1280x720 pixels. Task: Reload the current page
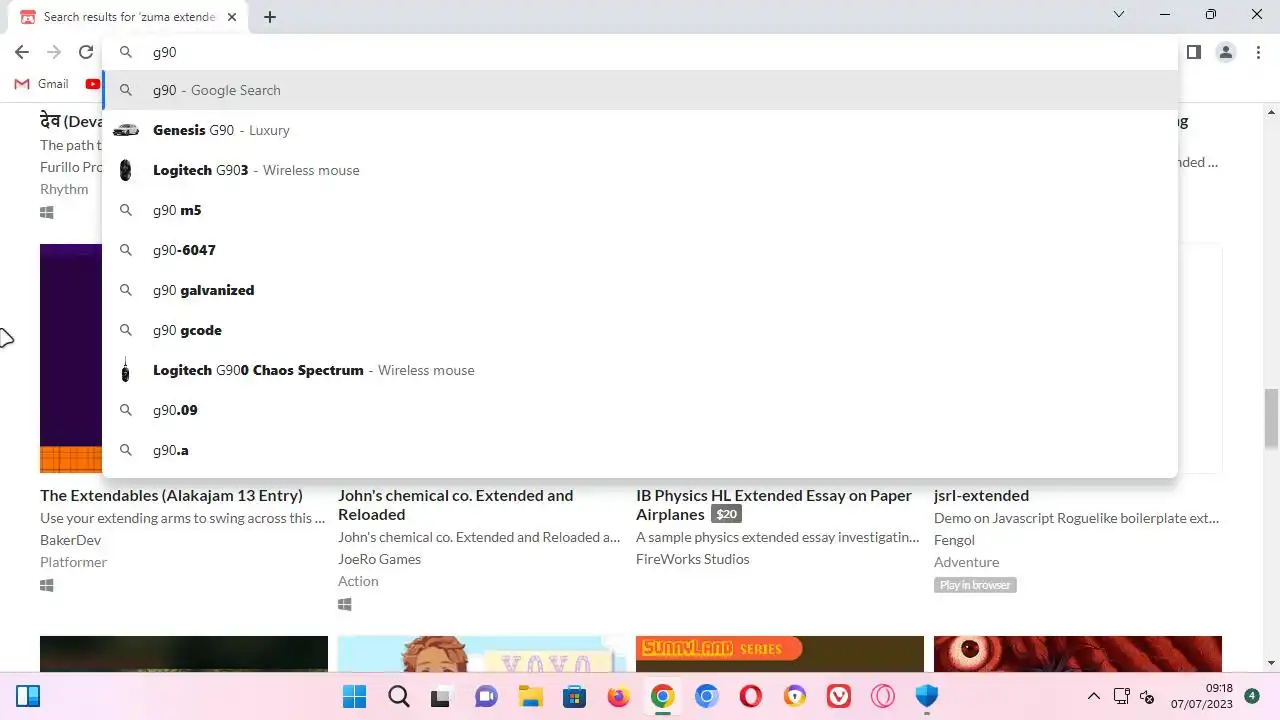[86, 52]
